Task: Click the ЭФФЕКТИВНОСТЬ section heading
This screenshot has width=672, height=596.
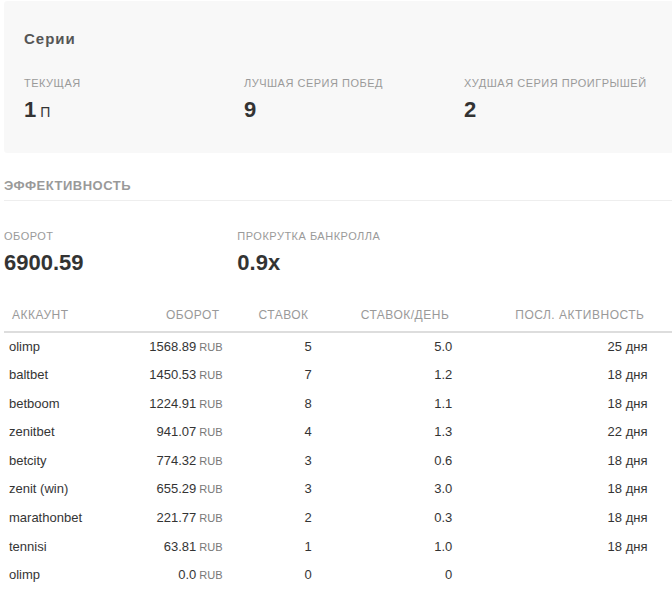Action: [67, 186]
